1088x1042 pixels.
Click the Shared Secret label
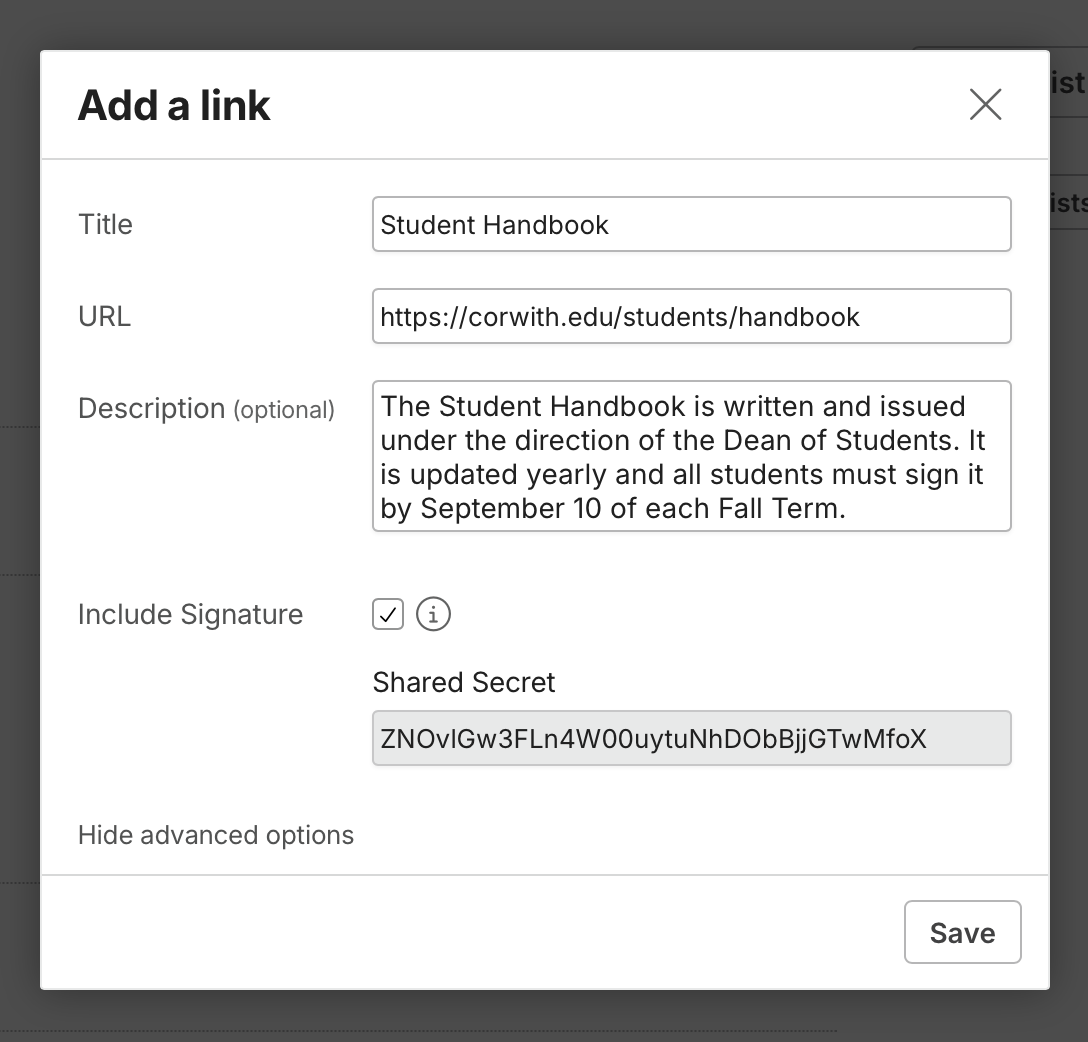(464, 683)
